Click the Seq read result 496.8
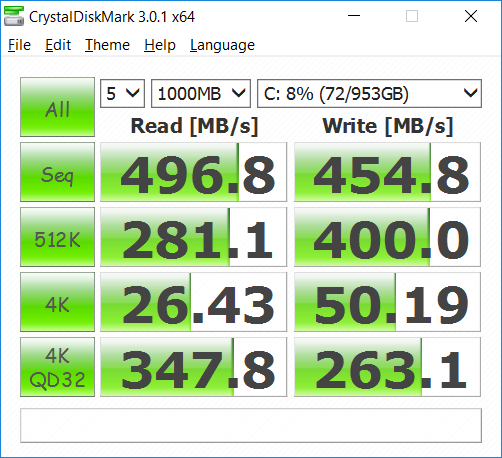The height and width of the screenshot is (458, 502). [193, 172]
